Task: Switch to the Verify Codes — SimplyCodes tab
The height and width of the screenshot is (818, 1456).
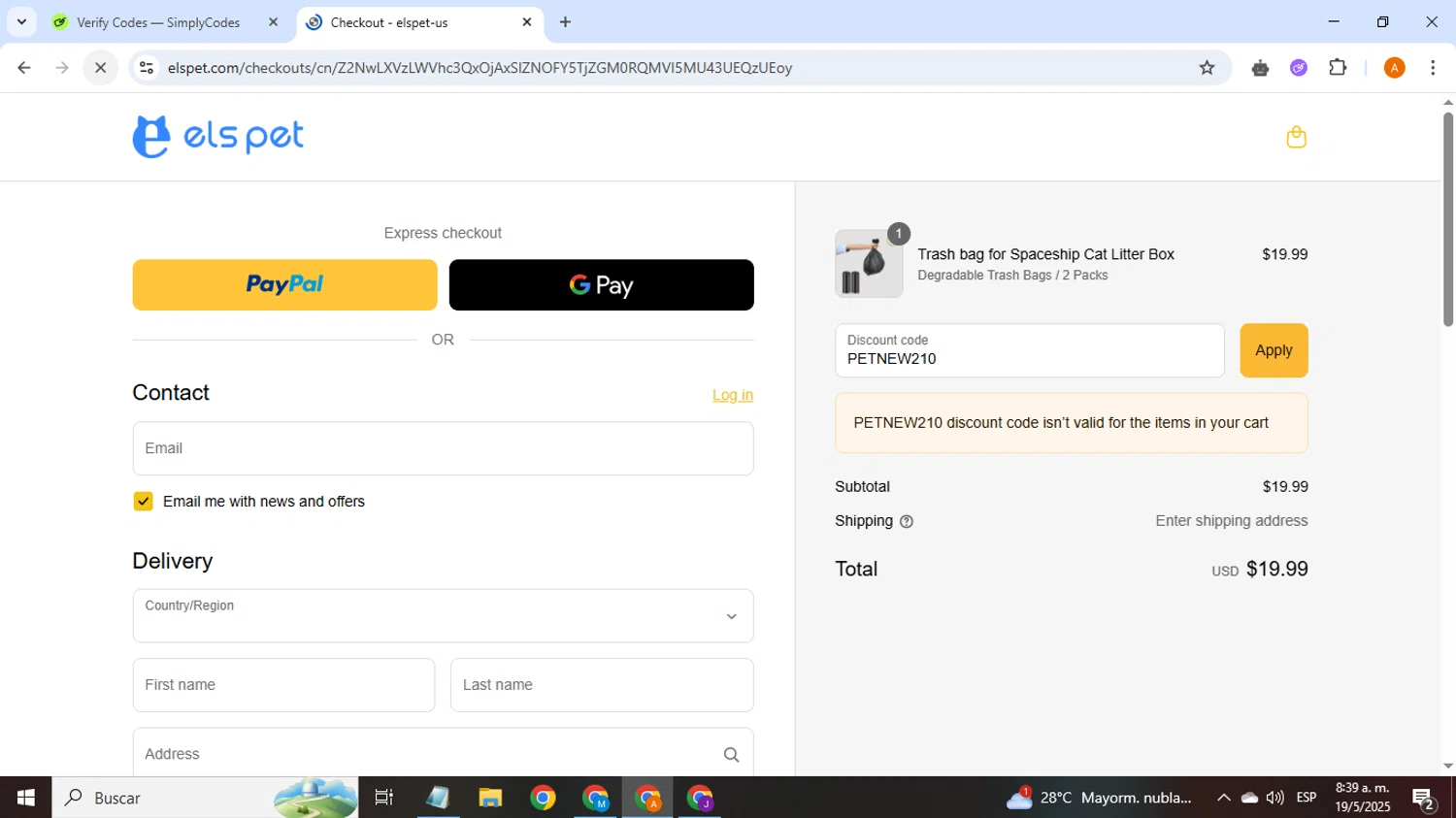Action: 158,22
